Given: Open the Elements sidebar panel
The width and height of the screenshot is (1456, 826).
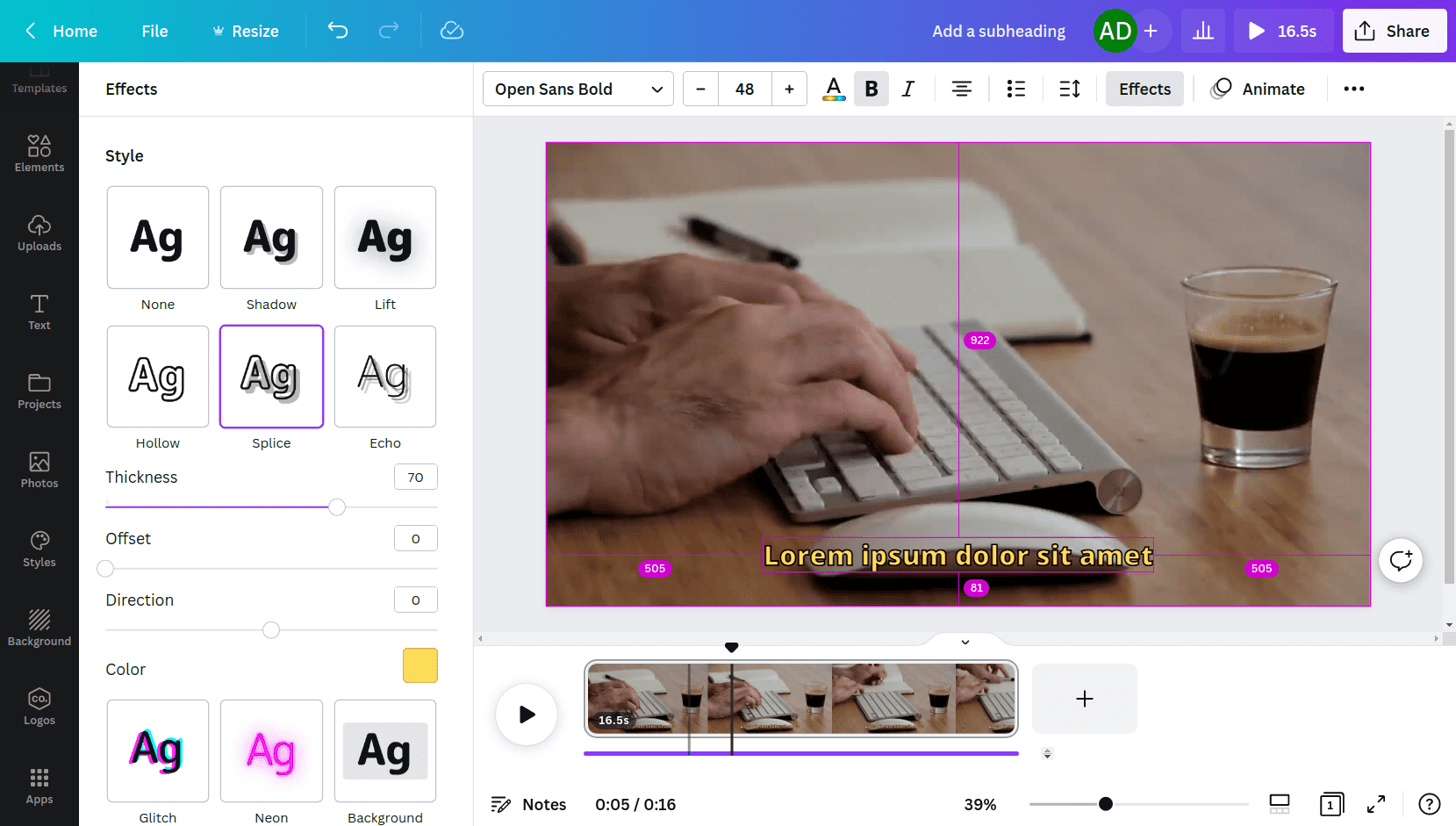Looking at the screenshot, I should point(39,154).
